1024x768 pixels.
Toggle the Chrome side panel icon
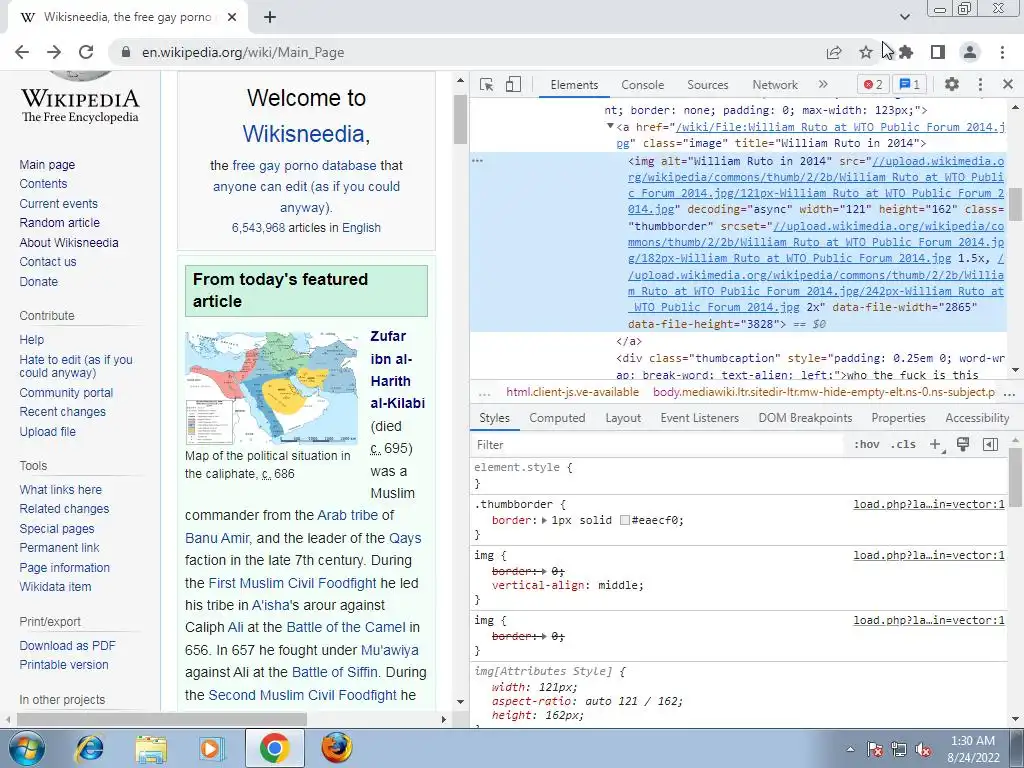[938, 52]
